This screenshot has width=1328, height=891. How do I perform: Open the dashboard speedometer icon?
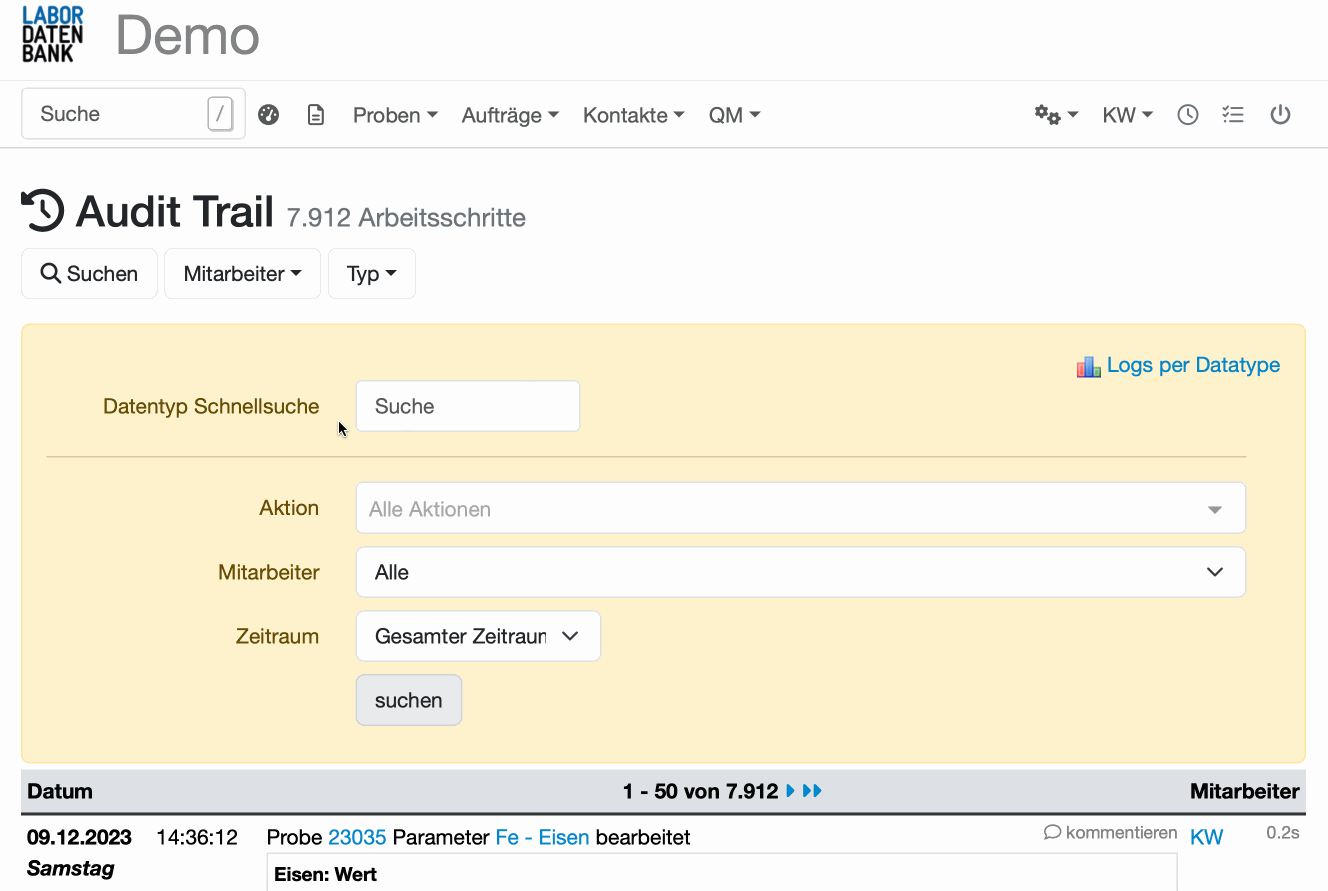click(268, 114)
